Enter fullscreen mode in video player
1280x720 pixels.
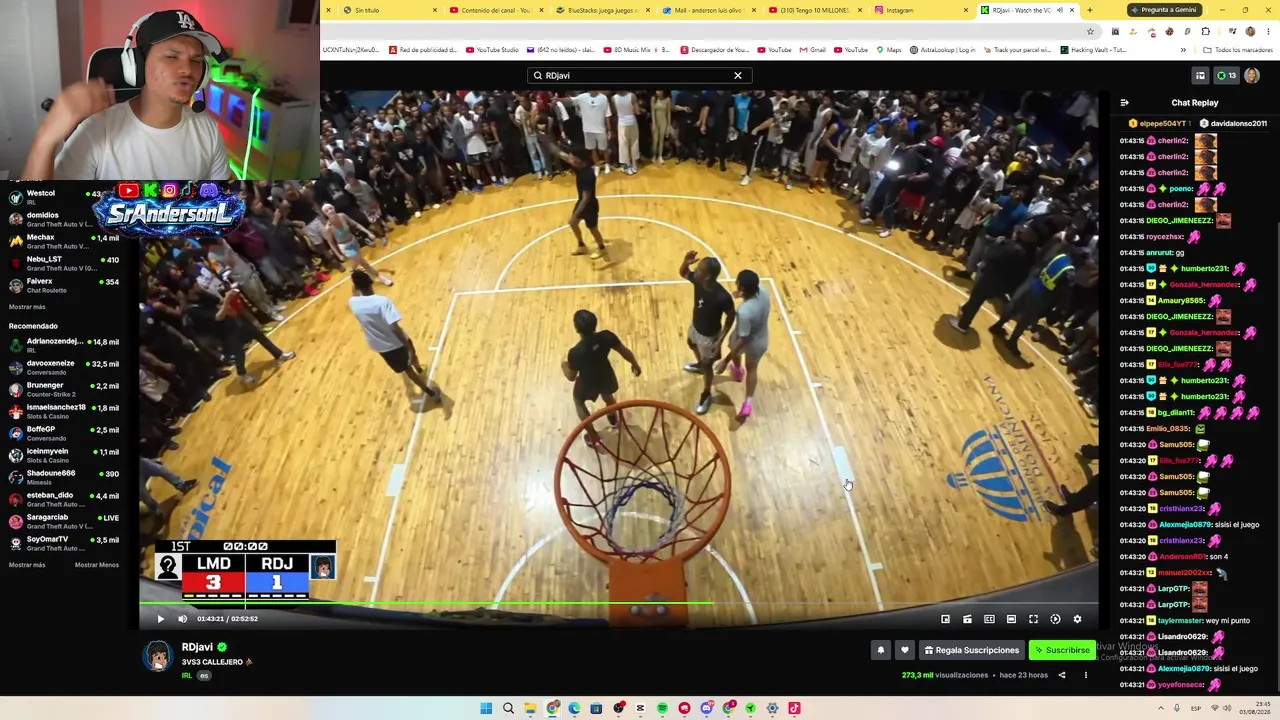[1033, 619]
